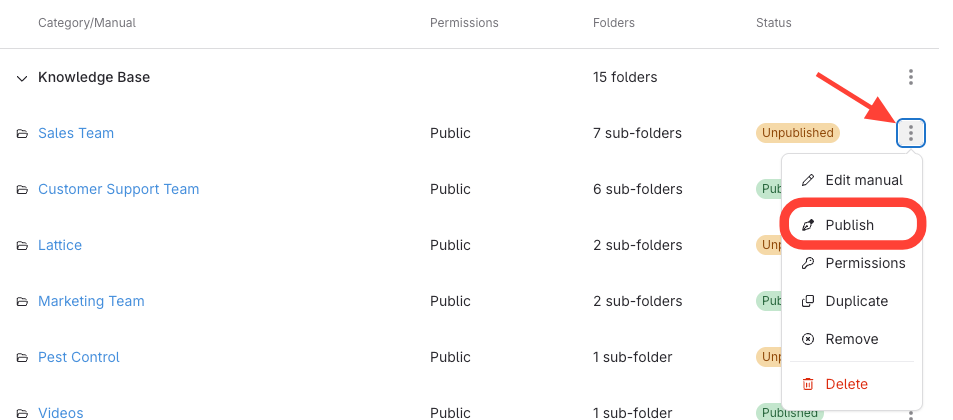953x420 pixels.
Task: Collapse the Knowledge Base category
Action: click(22, 78)
